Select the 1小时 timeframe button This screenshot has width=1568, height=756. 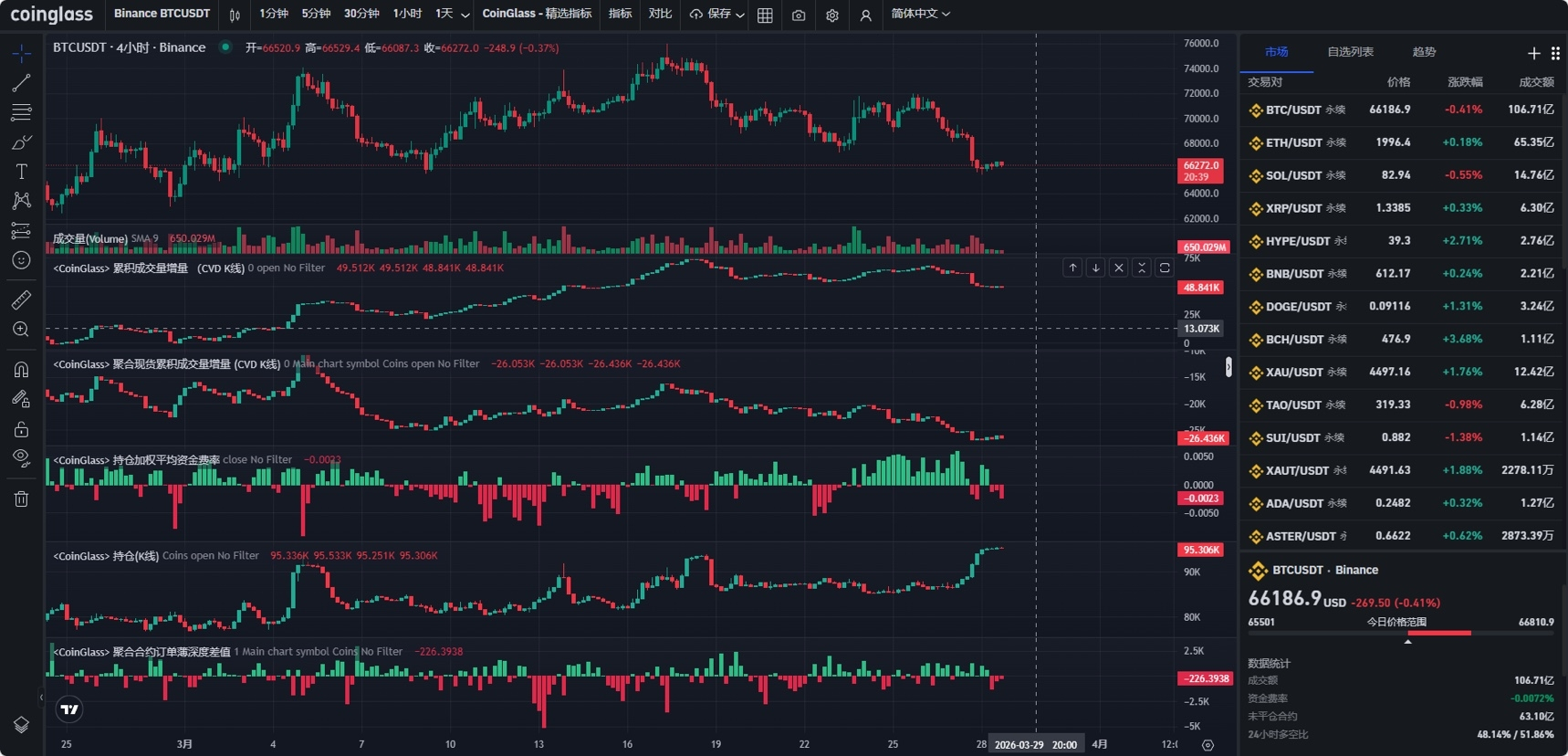pyautogui.click(x=407, y=14)
